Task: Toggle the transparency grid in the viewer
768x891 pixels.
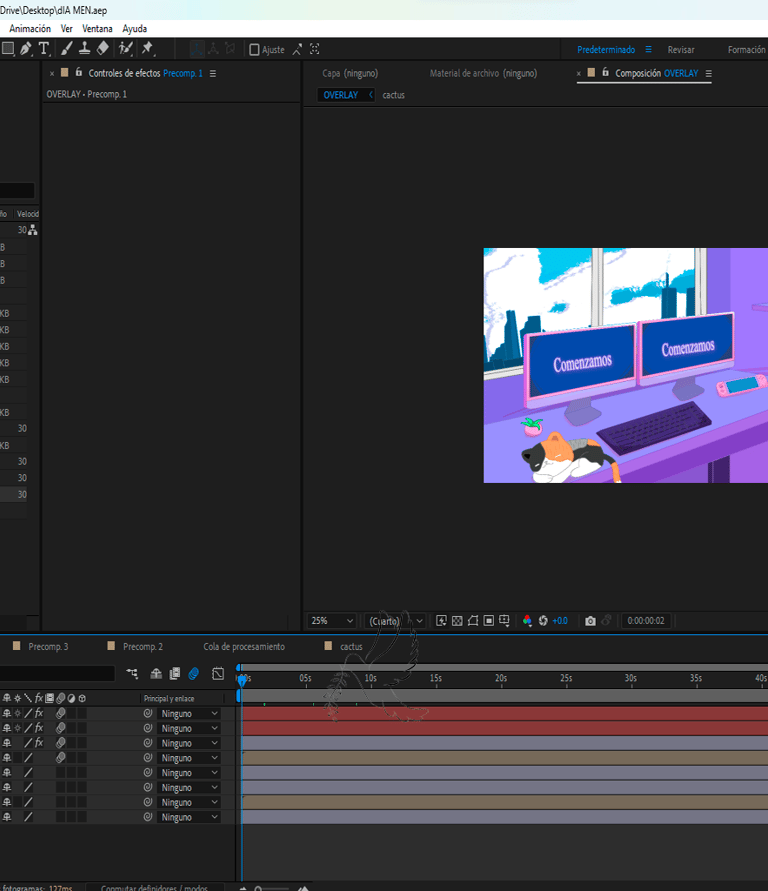Action: pyautogui.click(x=457, y=621)
